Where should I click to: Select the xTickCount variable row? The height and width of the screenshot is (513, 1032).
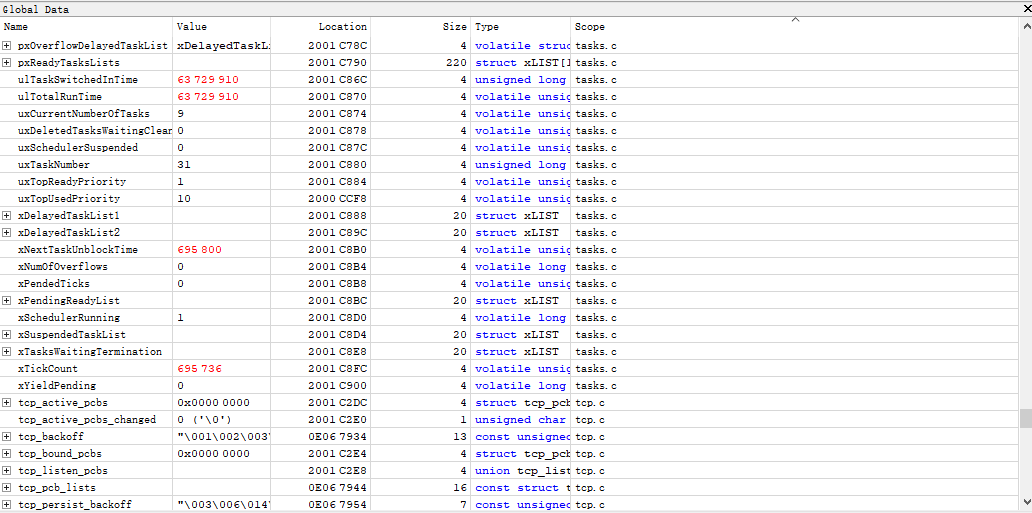(48, 369)
